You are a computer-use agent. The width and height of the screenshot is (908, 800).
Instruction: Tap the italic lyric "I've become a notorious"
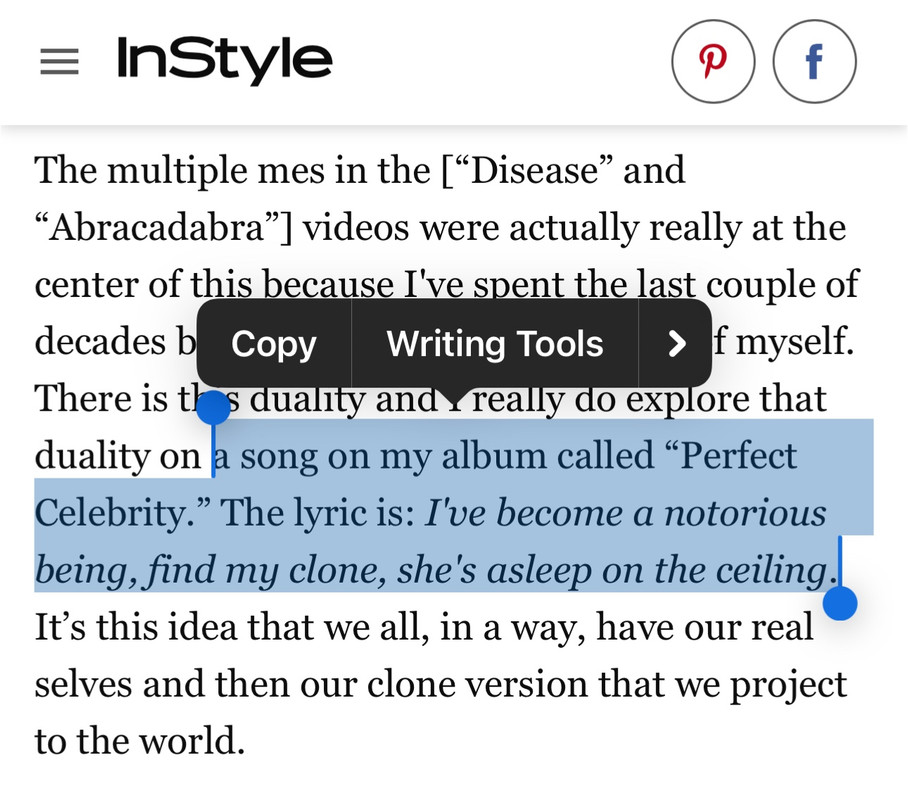point(625,513)
